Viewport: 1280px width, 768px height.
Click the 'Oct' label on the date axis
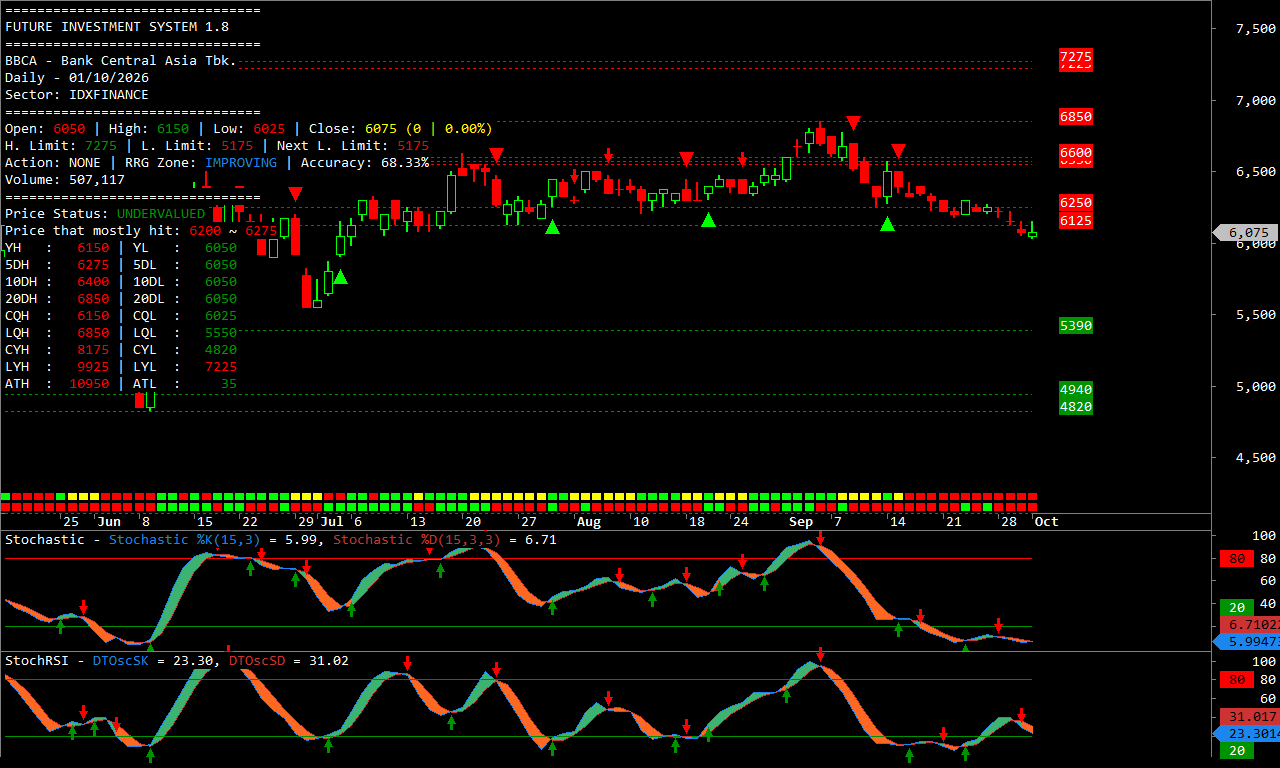(x=1046, y=522)
